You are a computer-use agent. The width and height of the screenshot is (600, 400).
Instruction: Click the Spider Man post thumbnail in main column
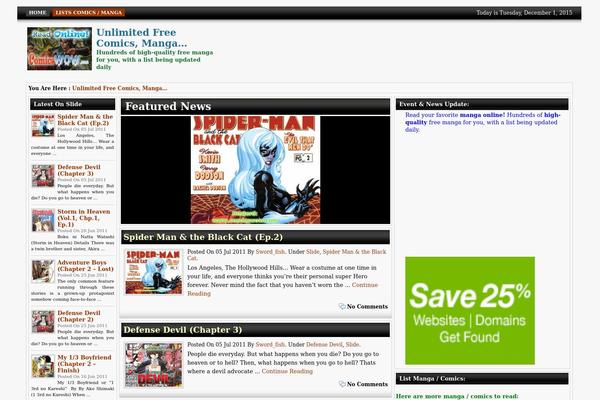153,272
